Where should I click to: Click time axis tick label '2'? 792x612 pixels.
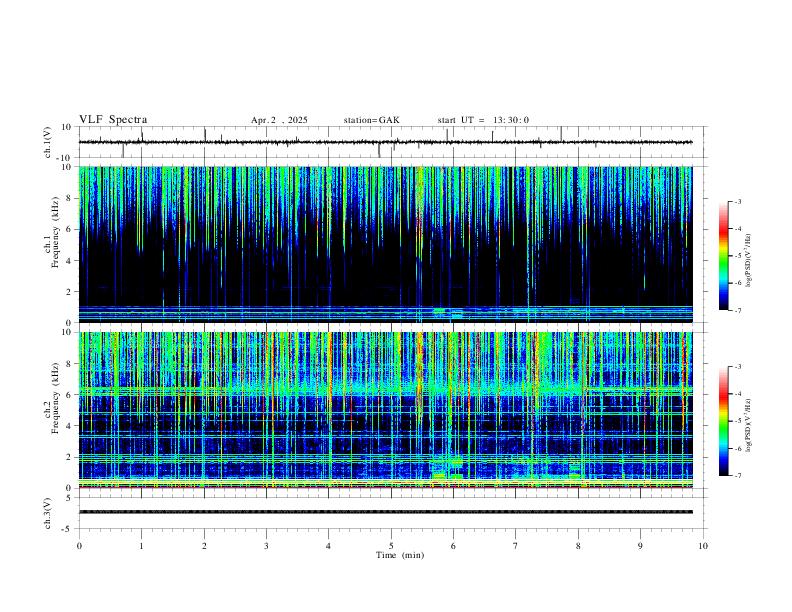point(204,546)
